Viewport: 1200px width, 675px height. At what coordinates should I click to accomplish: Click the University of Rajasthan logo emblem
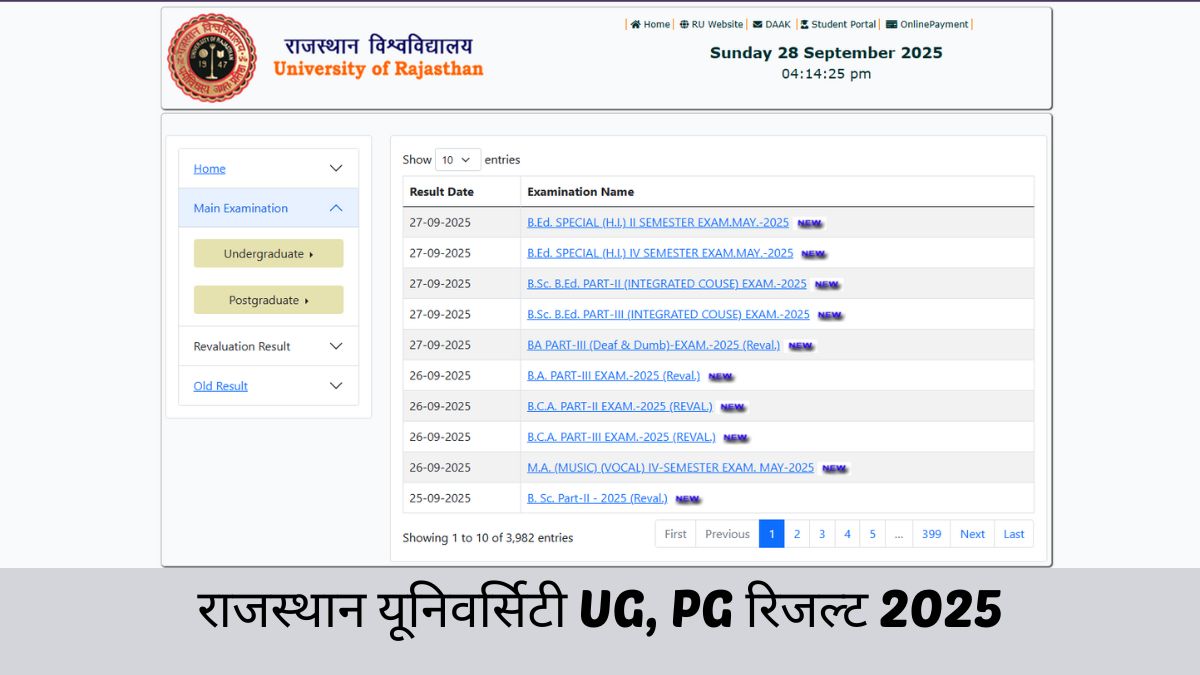tap(212, 58)
